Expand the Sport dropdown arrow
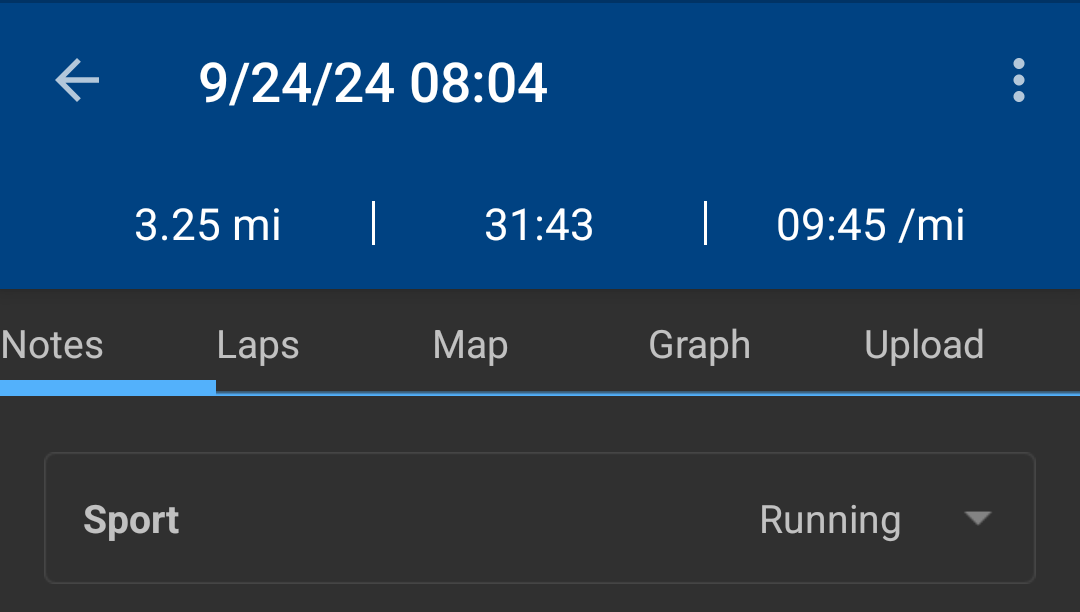1080x612 pixels. [x=977, y=518]
